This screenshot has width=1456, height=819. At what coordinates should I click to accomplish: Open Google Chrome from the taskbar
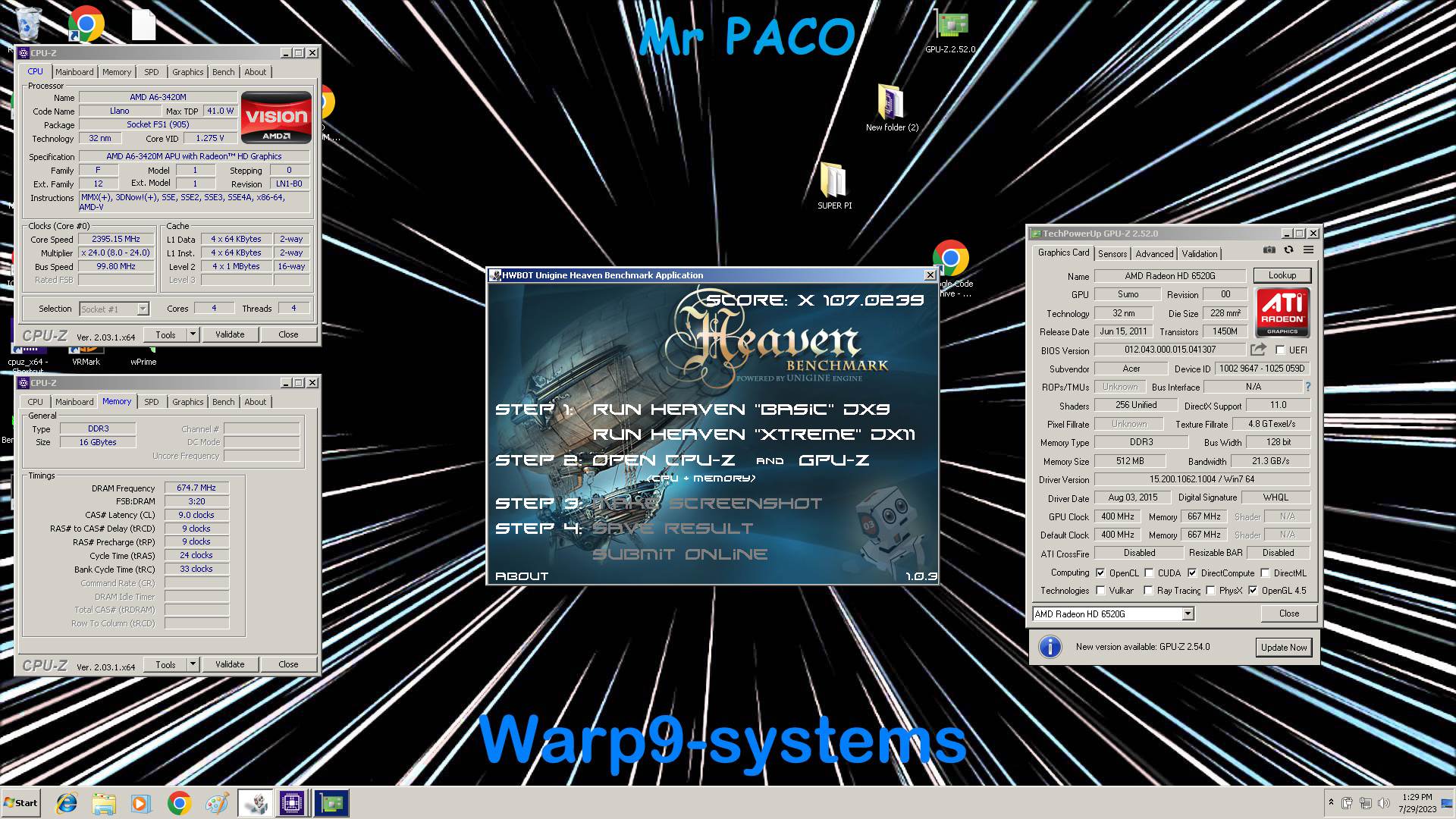pos(179,803)
